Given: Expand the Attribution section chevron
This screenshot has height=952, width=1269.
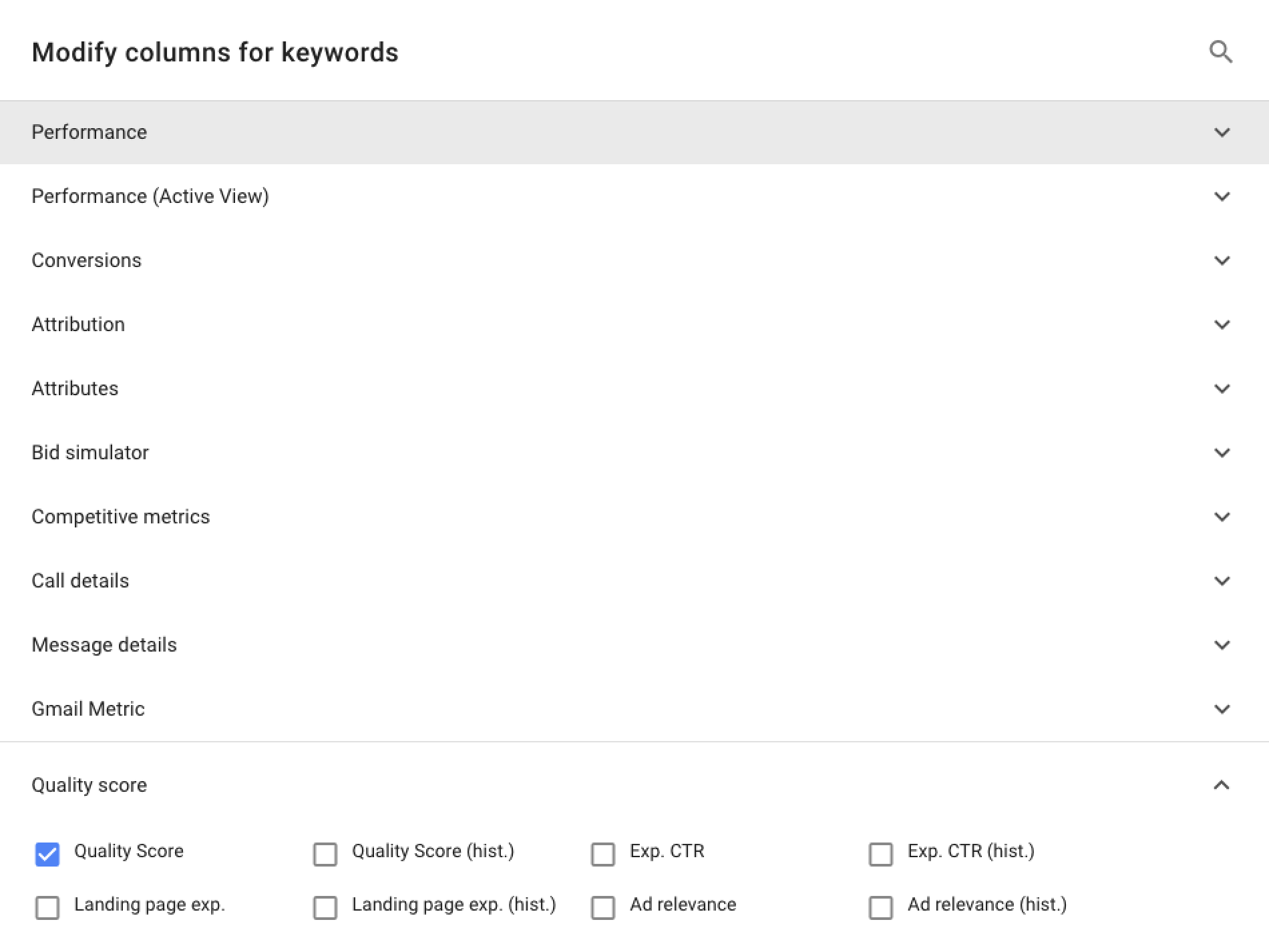Looking at the screenshot, I should (x=1222, y=324).
